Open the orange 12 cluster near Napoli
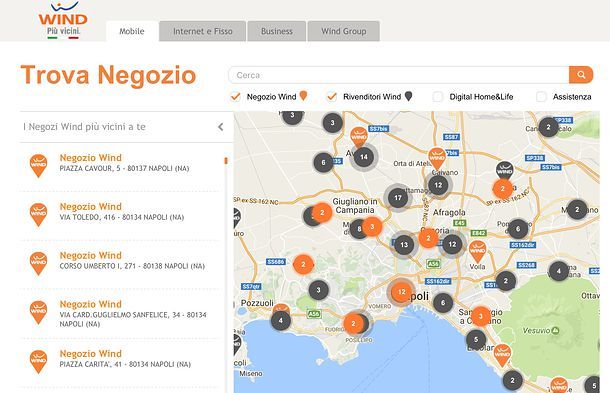Image resolution: width=610 pixels, height=393 pixels. (x=401, y=291)
